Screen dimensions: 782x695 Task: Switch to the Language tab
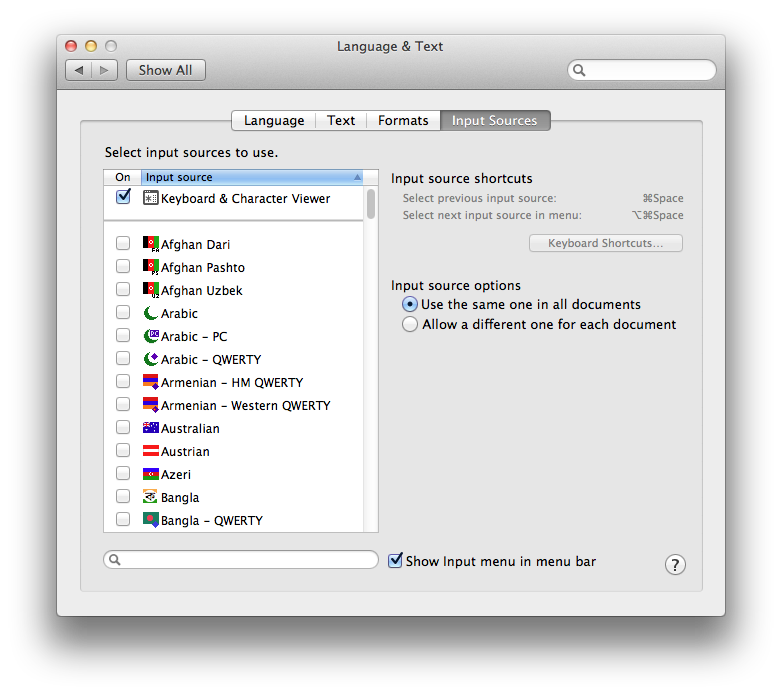[x=274, y=121]
